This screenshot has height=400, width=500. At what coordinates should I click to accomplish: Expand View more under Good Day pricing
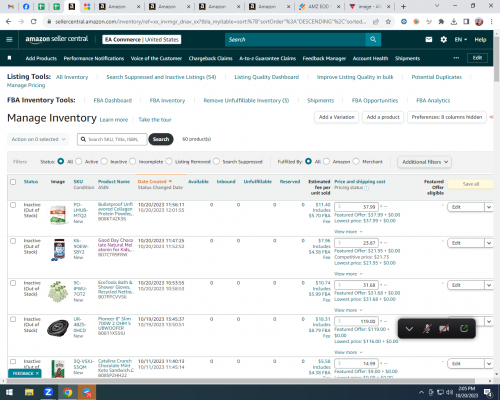348,274
